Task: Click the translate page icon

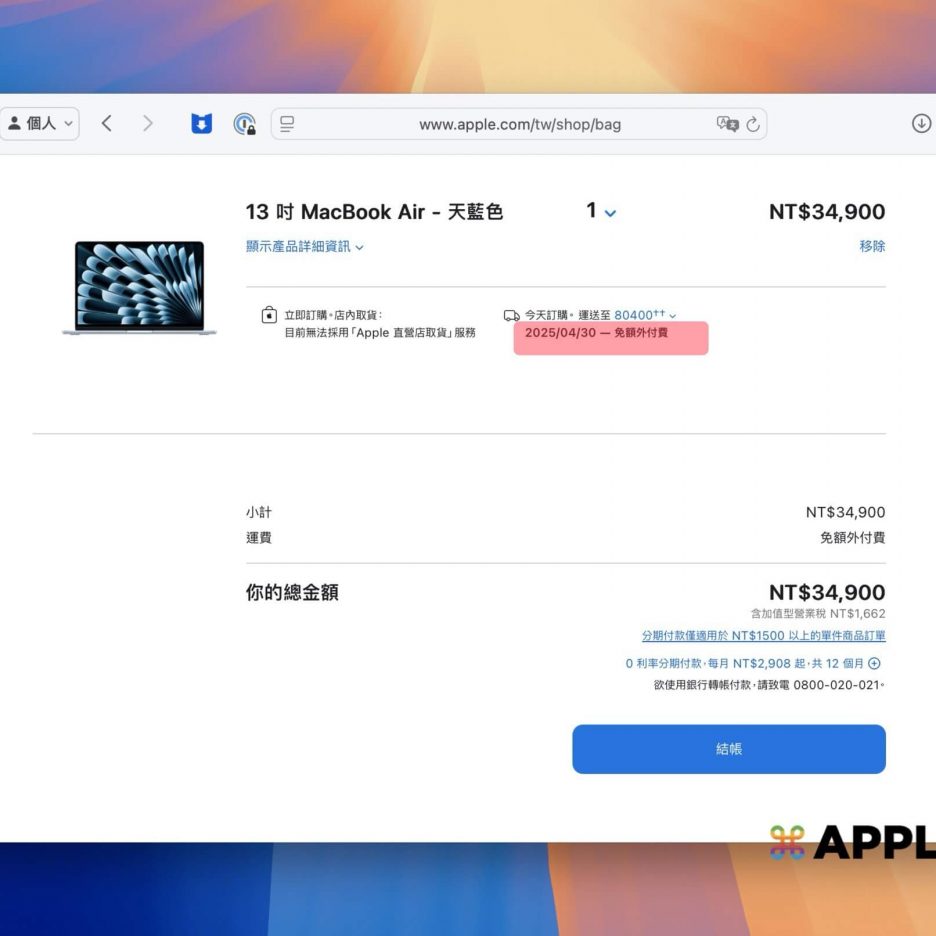Action: point(727,124)
